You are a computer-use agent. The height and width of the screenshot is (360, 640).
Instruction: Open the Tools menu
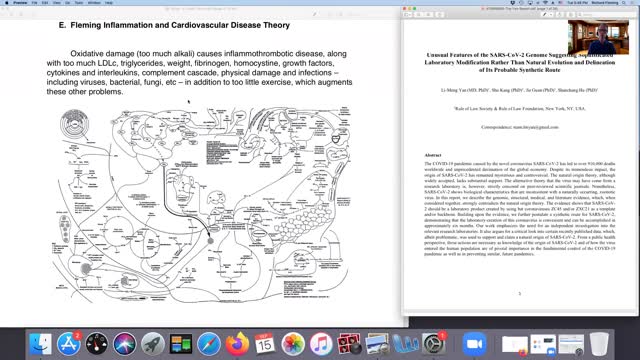[x=79, y=2]
